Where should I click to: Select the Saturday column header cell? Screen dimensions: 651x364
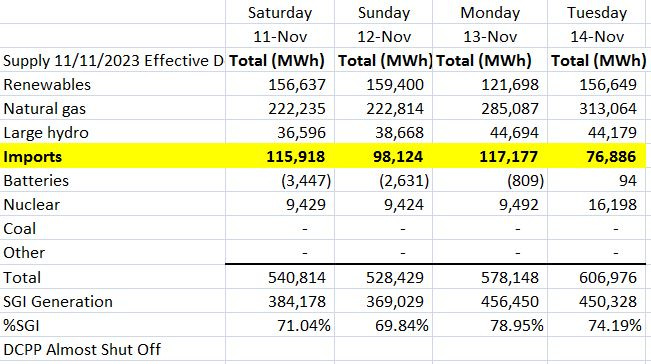[280, 12]
